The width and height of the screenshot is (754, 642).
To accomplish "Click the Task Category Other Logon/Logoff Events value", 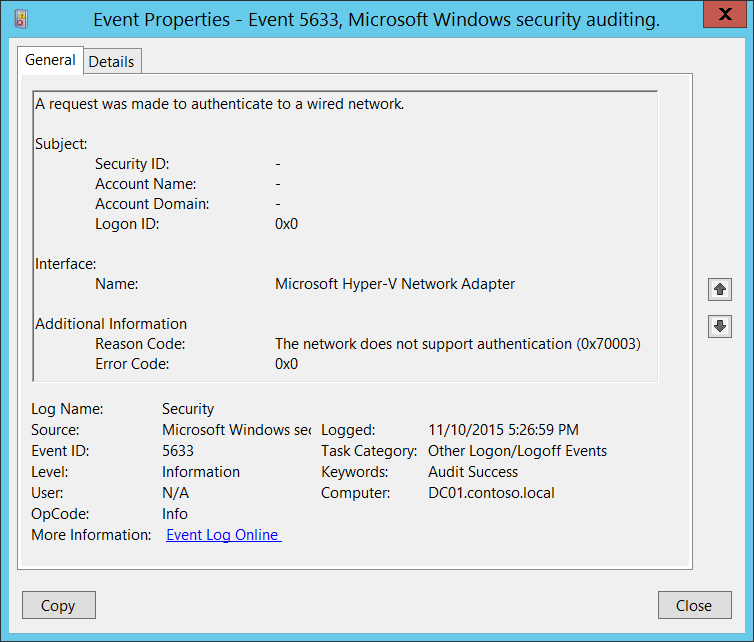I will [x=517, y=451].
